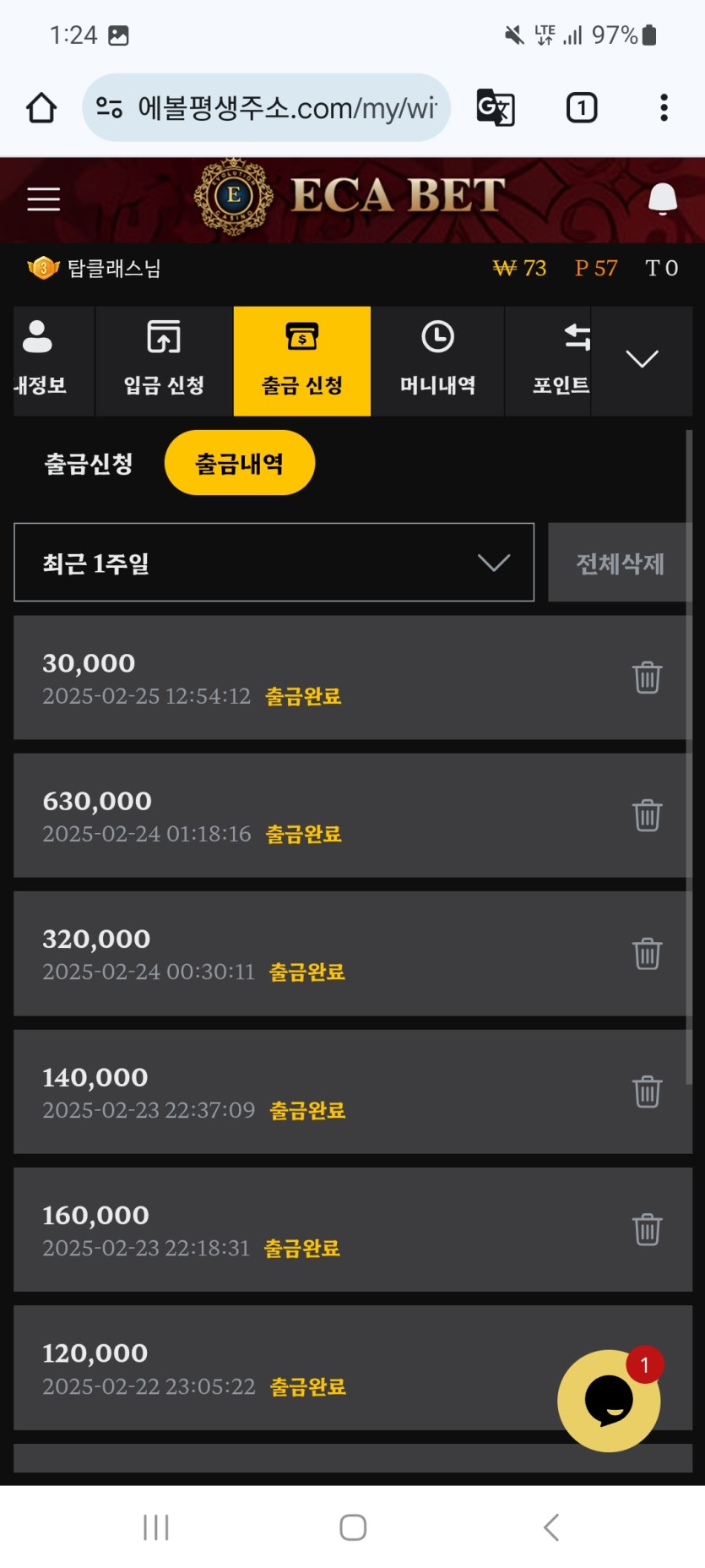Image resolution: width=705 pixels, height=1568 pixels.
Task: Open the hamburger menu in header
Action: (43, 199)
